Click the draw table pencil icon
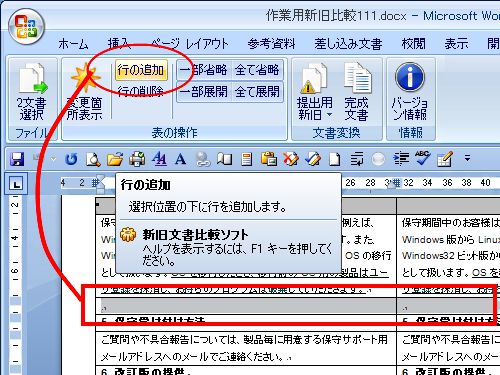The height and width of the screenshot is (375, 500). [445, 159]
